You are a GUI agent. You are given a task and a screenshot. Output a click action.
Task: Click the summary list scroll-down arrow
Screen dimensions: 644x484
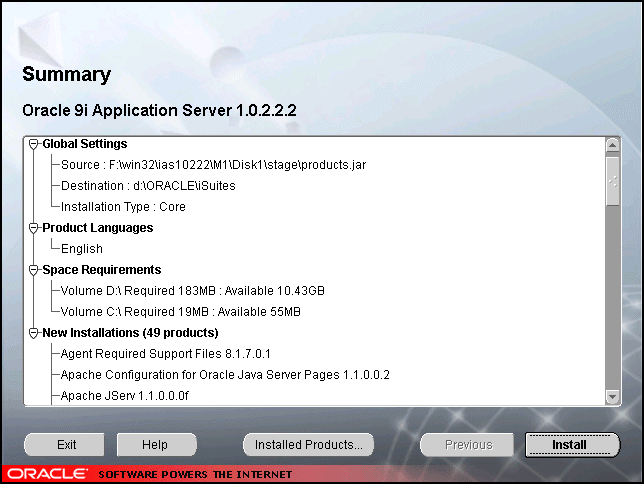pyautogui.click(x=612, y=397)
